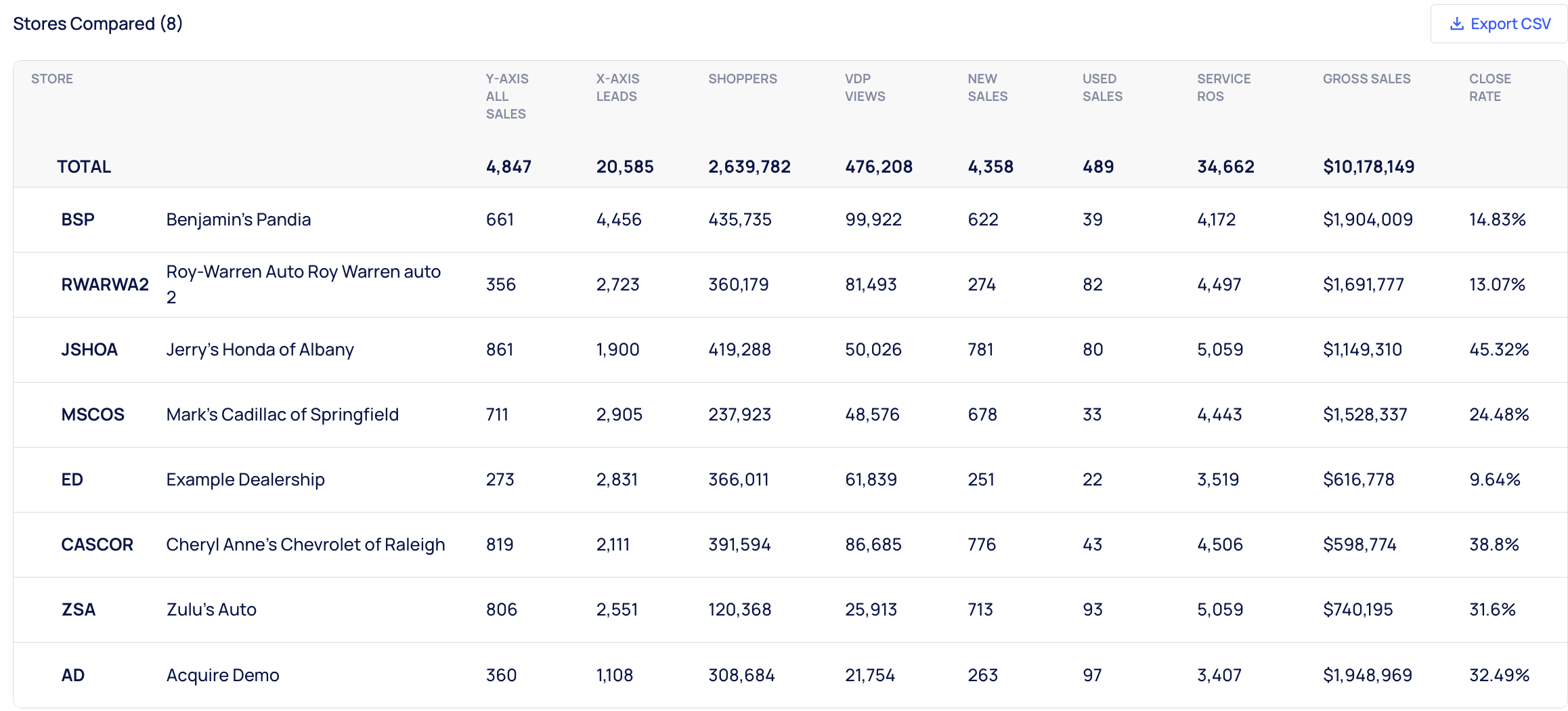Click the TOTAL summary row label
This screenshot has height=711, width=1568.
point(84,167)
